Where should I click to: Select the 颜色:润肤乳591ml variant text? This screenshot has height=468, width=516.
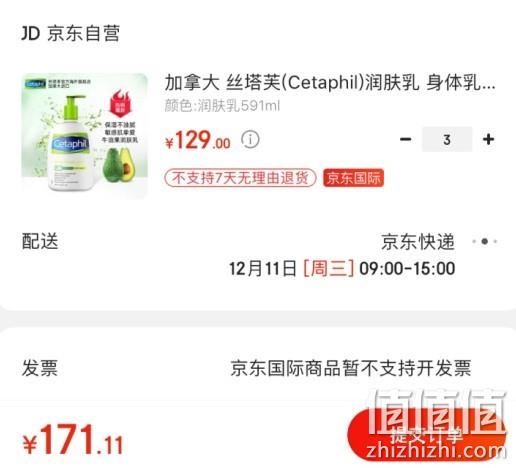coord(222,106)
